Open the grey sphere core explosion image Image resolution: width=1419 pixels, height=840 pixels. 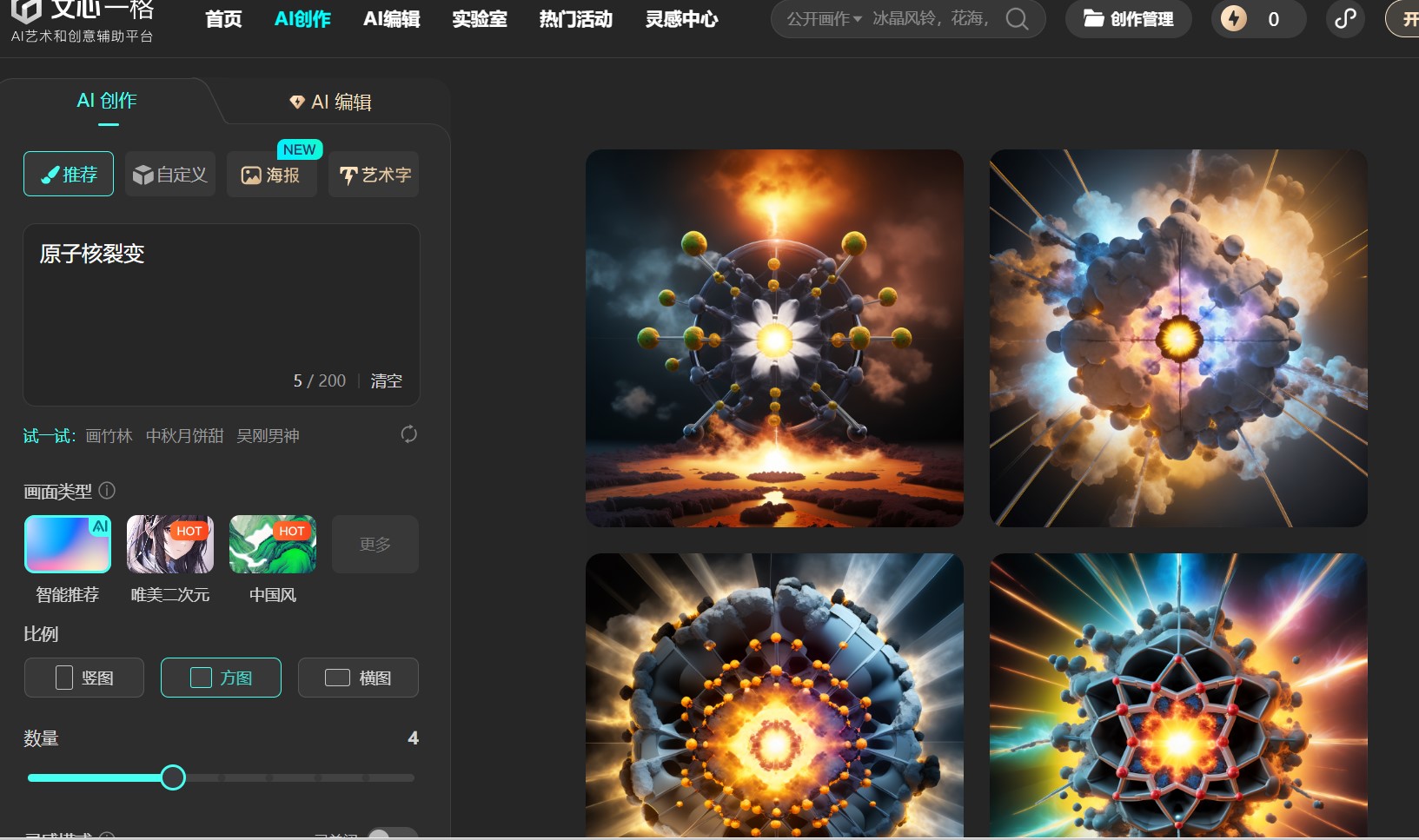[774, 695]
